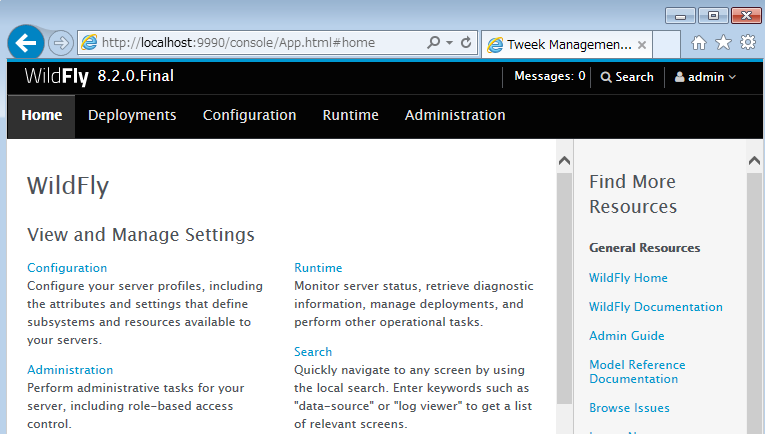Minimize the browser window
This screenshot has width=765, height=434.
click(680, 16)
